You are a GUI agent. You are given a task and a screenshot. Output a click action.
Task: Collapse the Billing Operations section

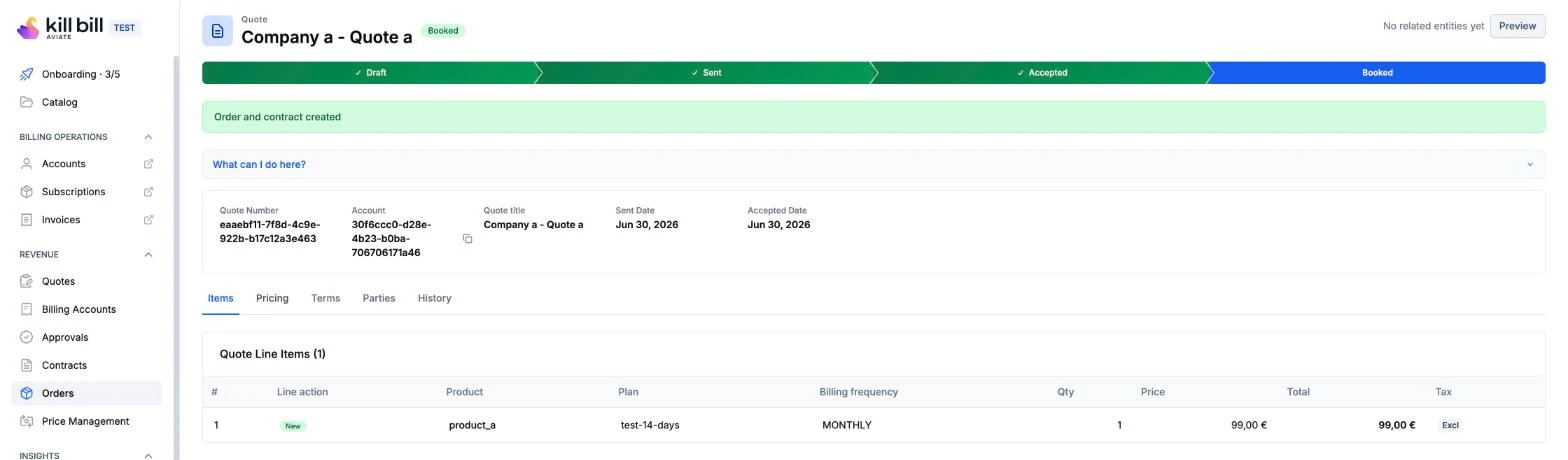148,137
